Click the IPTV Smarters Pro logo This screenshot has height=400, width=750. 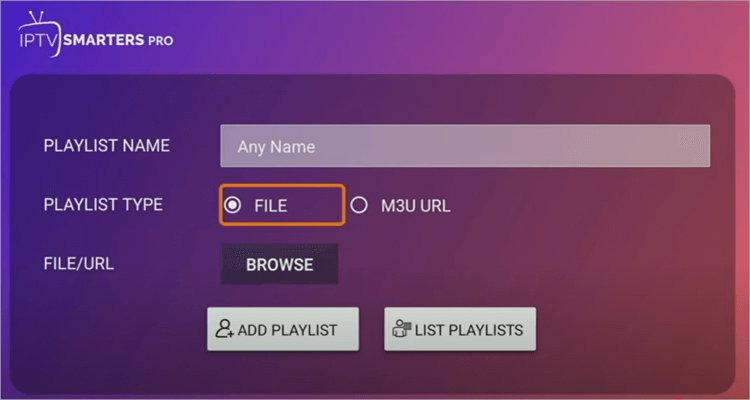coord(96,34)
